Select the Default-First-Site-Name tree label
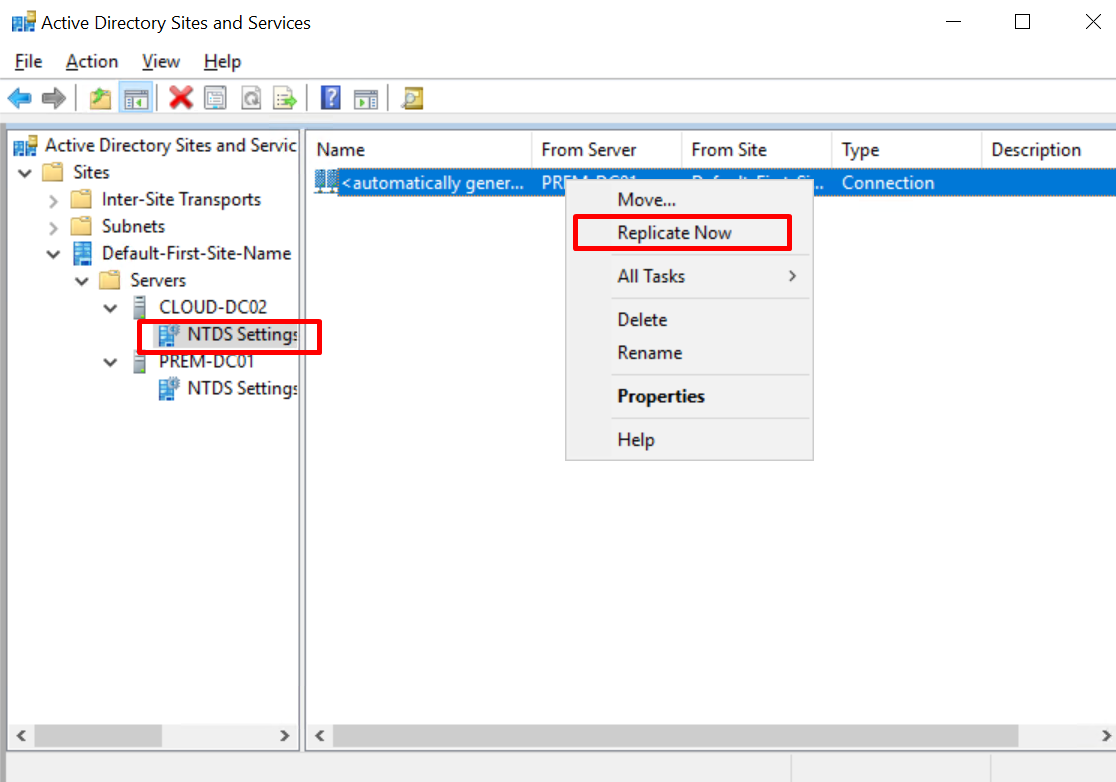The image size is (1116, 782). coord(196,253)
